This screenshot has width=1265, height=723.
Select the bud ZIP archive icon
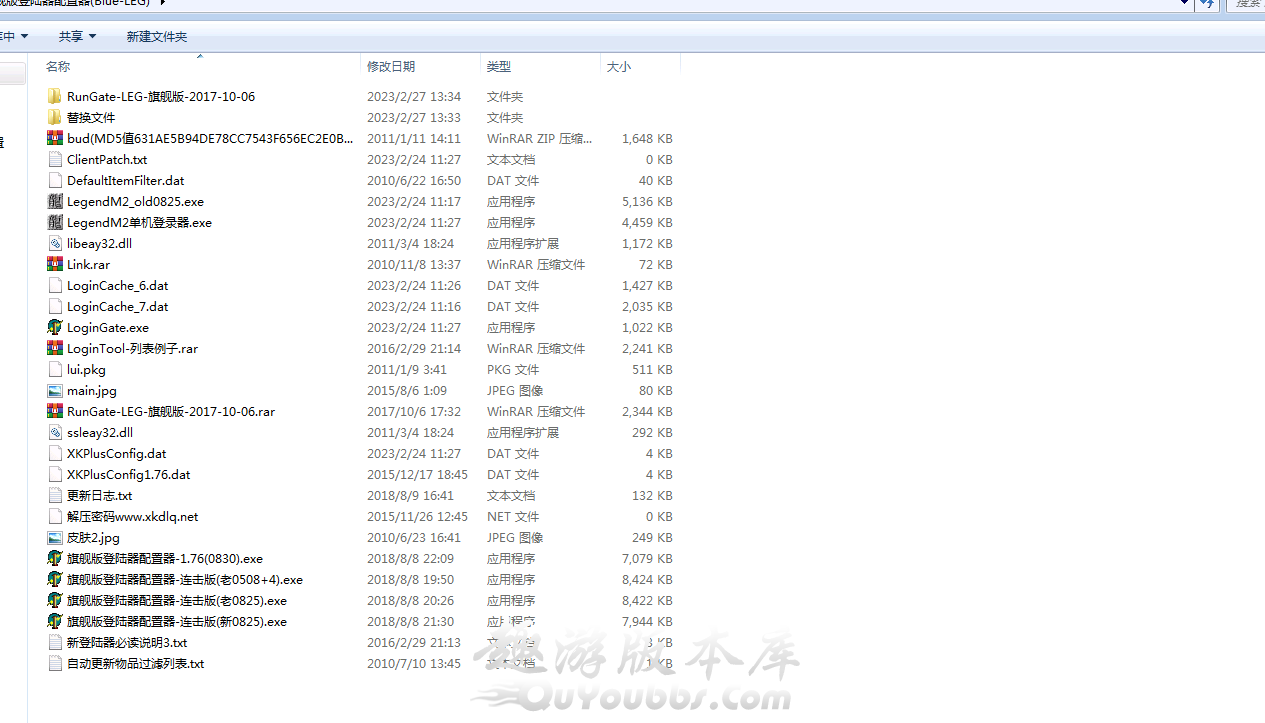pos(55,139)
